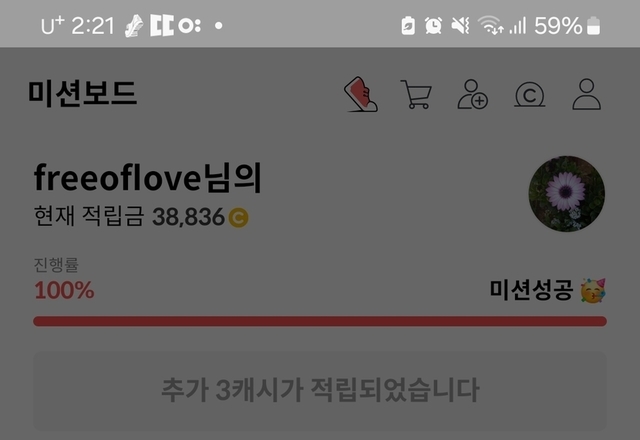Tap the battery 59% indicator
Image resolution: width=640 pixels, height=440 pixels.
567,26
